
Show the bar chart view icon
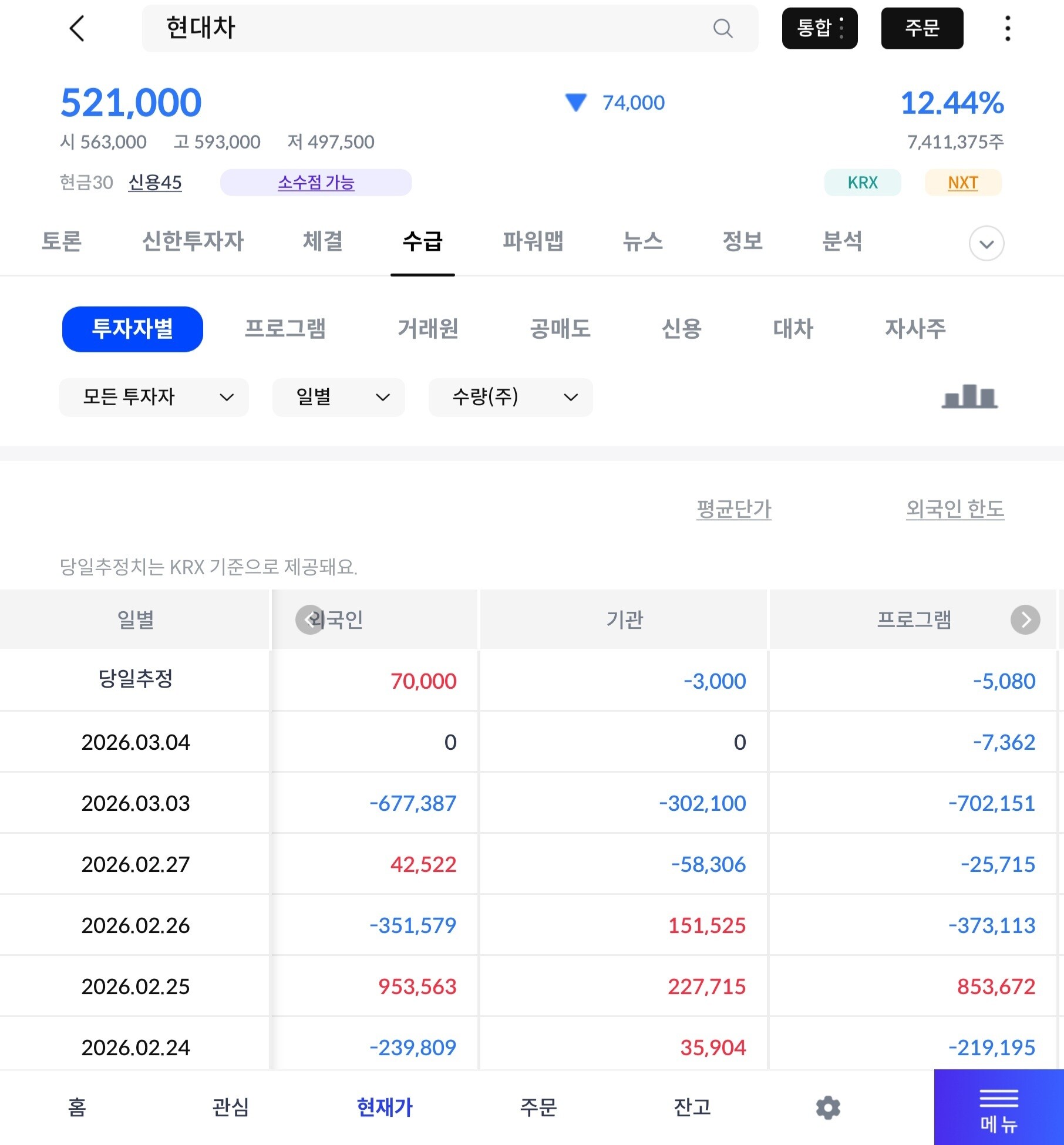[x=969, y=396]
